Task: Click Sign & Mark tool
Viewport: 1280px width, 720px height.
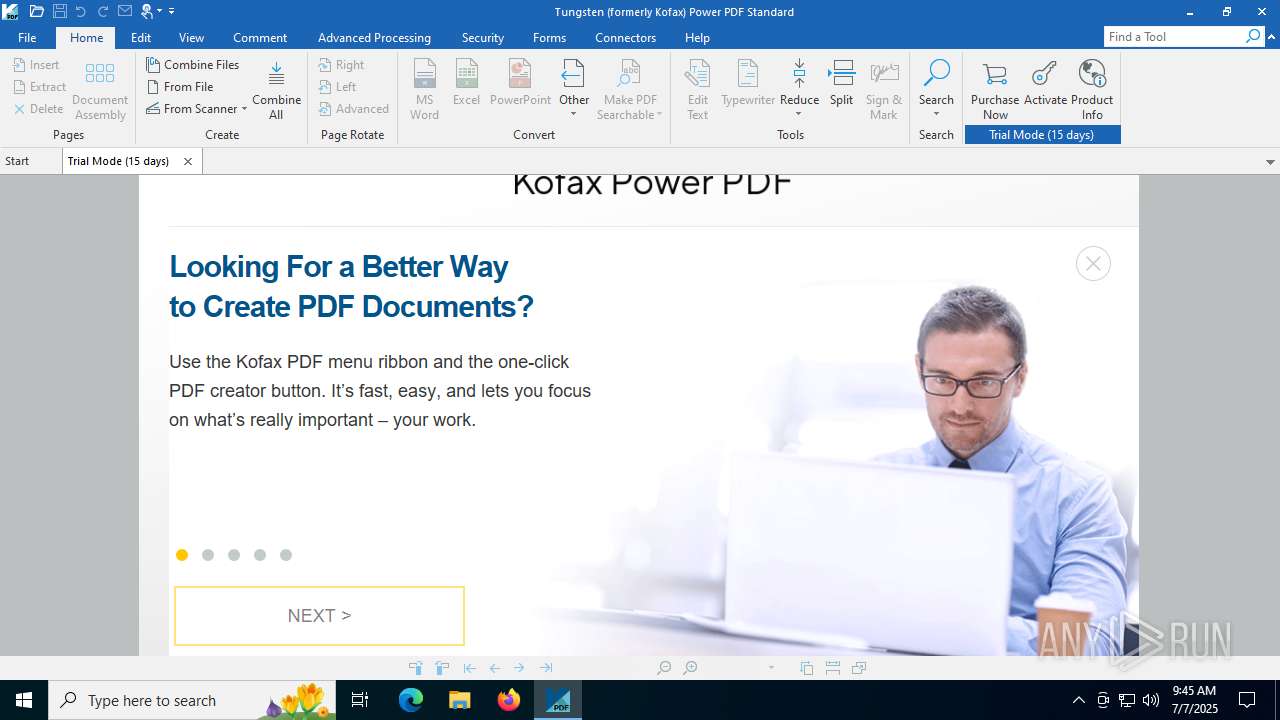Action: point(884,89)
